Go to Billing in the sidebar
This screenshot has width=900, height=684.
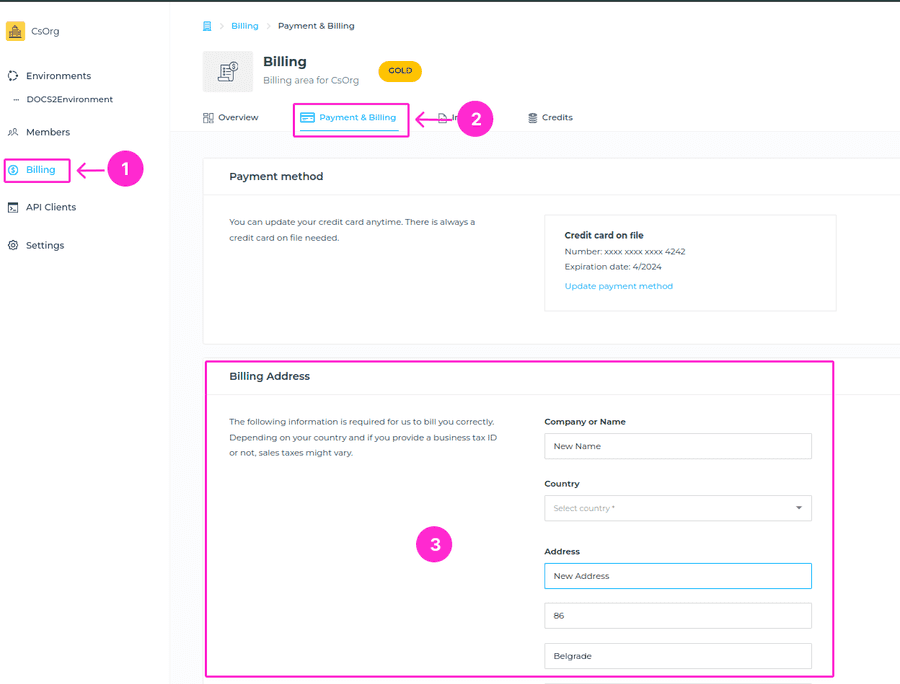point(40,170)
